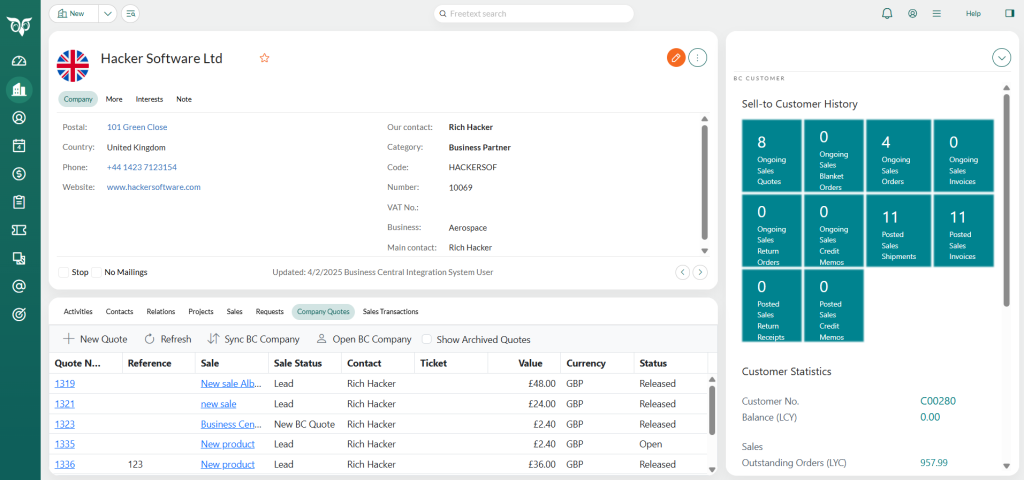This screenshot has height=480, width=1024.
Task: Open the notifications bell icon
Action: [887, 13]
